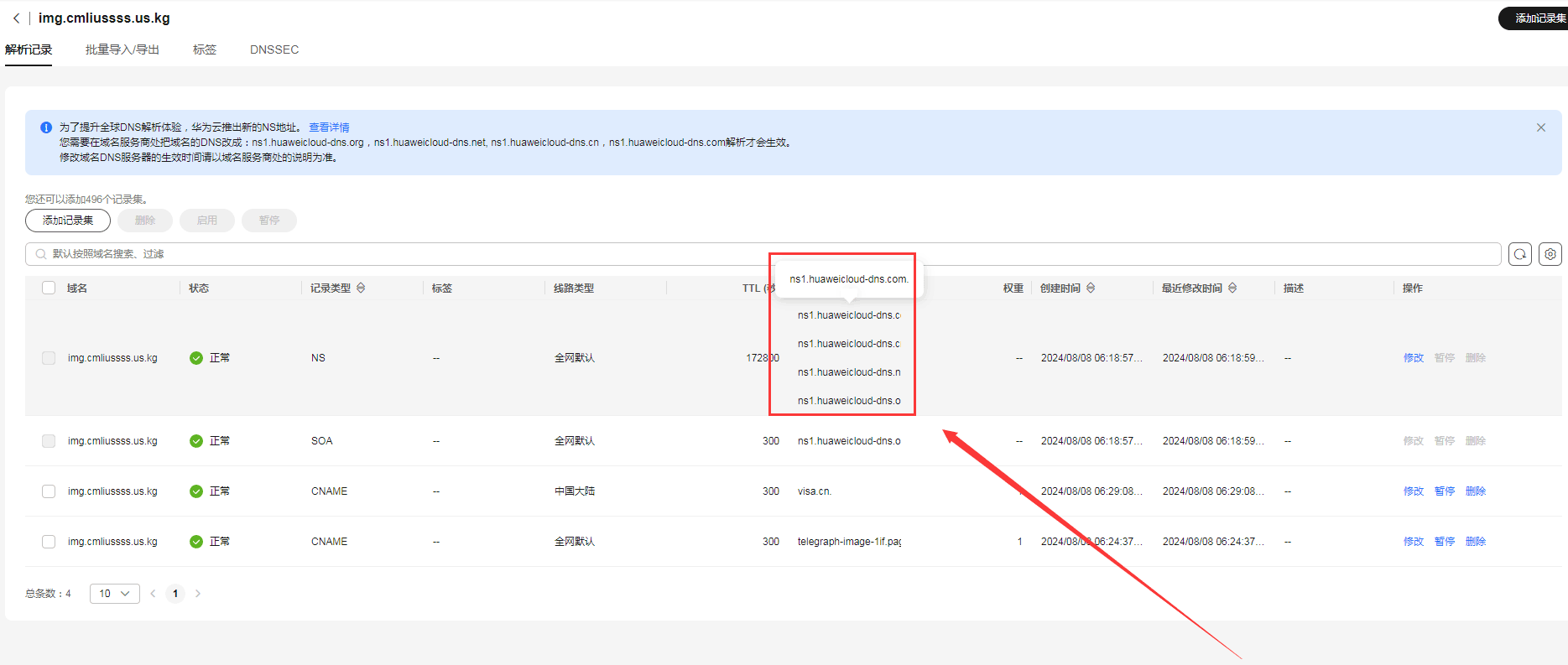Sort by record type column icon
The width and height of the screenshot is (1568, 665).
click(x=361, y=288)
